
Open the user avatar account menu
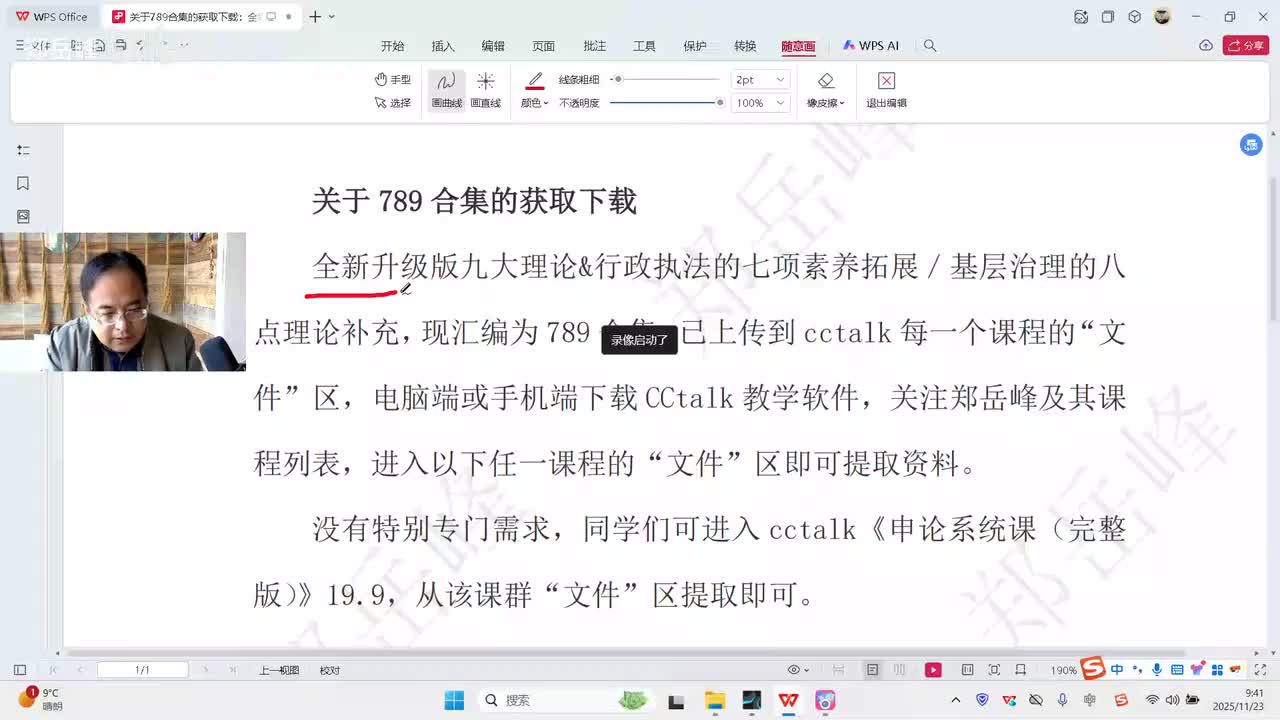click(x=1162, y=16)
